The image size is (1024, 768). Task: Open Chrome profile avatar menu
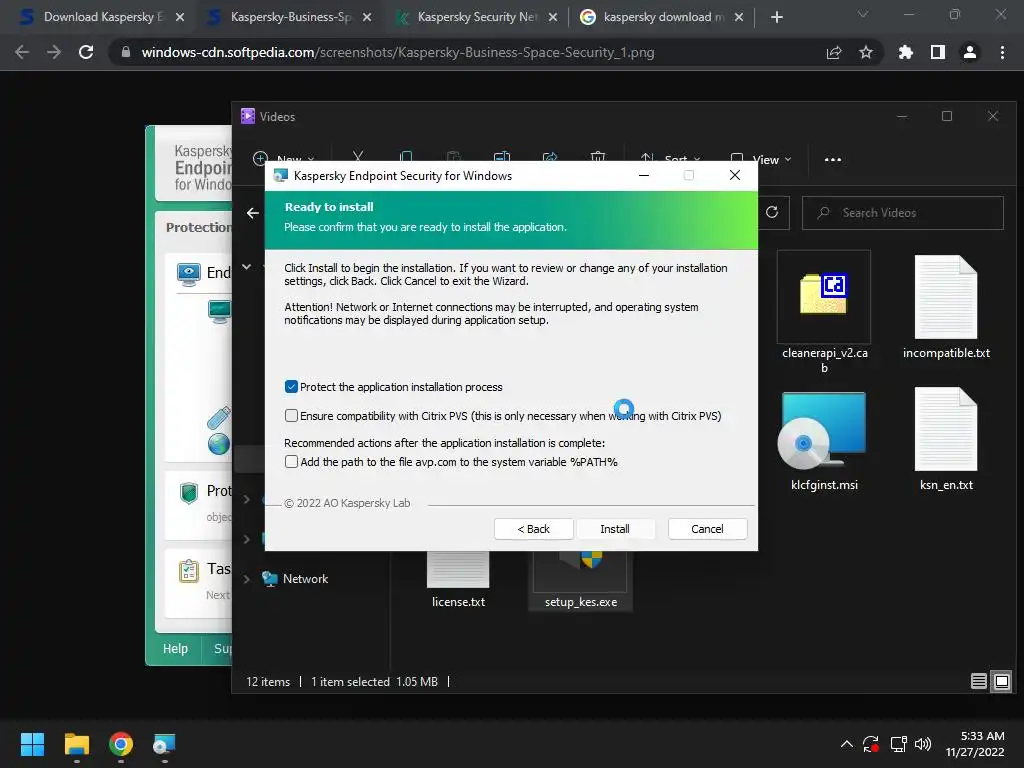[x=970, y=52]
